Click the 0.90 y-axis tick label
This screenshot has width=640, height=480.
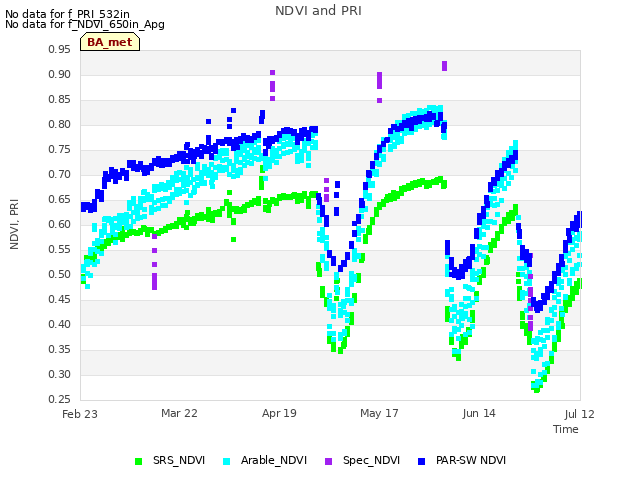click(x=60, y=74)
